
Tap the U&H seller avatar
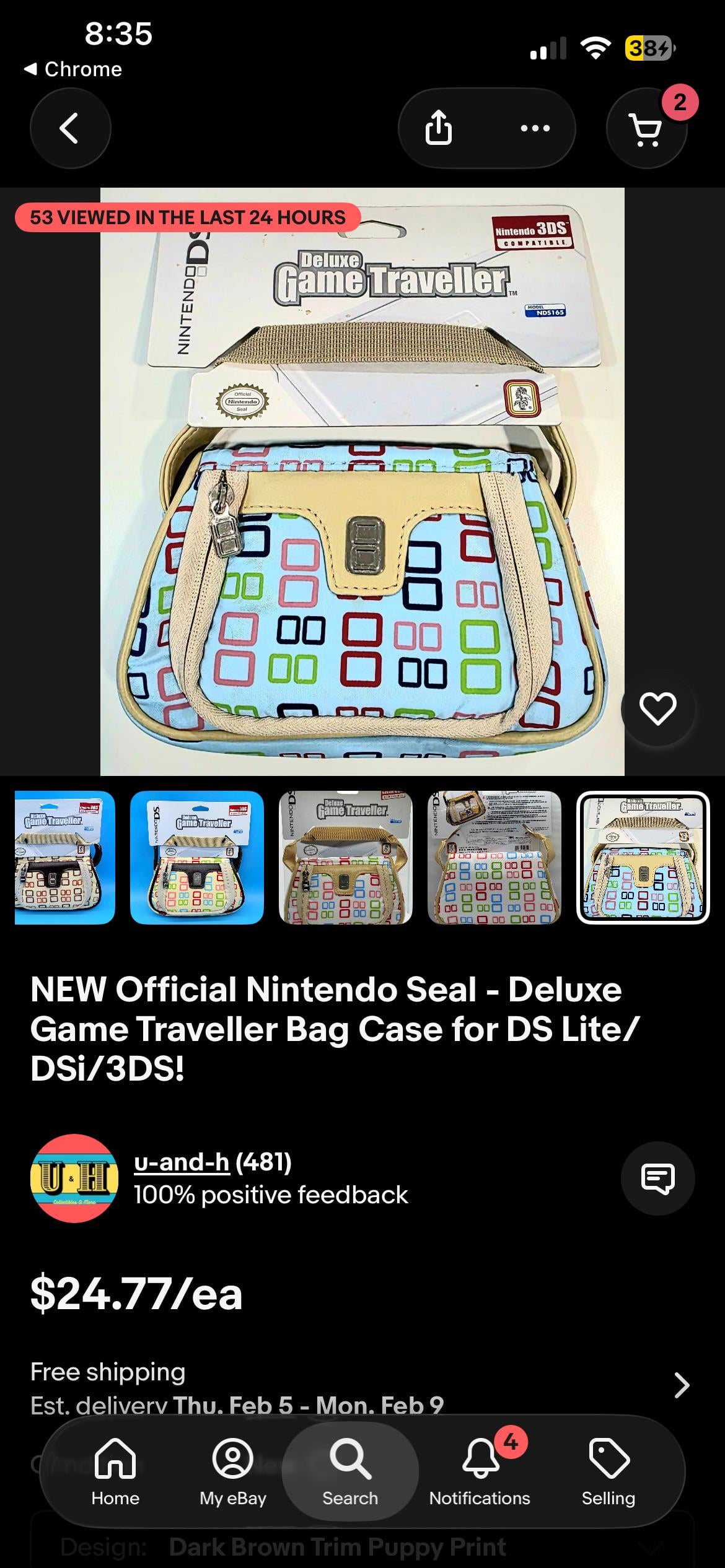pos(74,1178)
